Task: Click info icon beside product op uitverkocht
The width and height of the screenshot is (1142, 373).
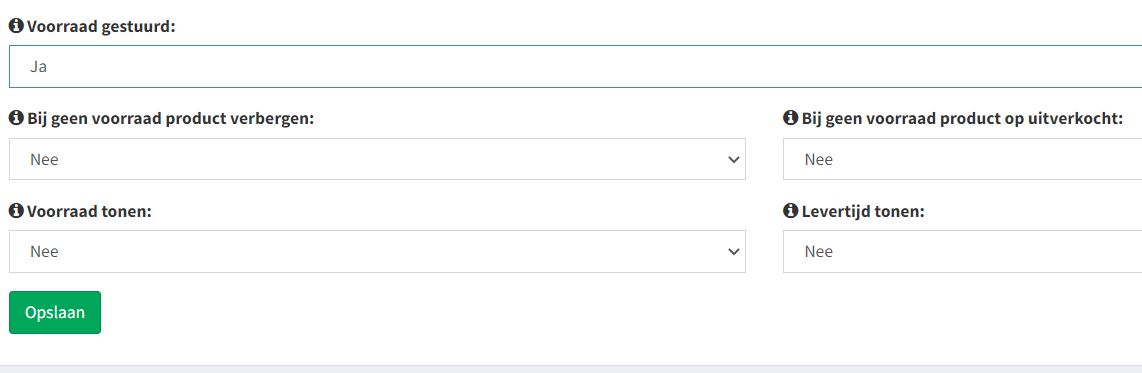Action: pyautogui.click(x=790, y=118)
